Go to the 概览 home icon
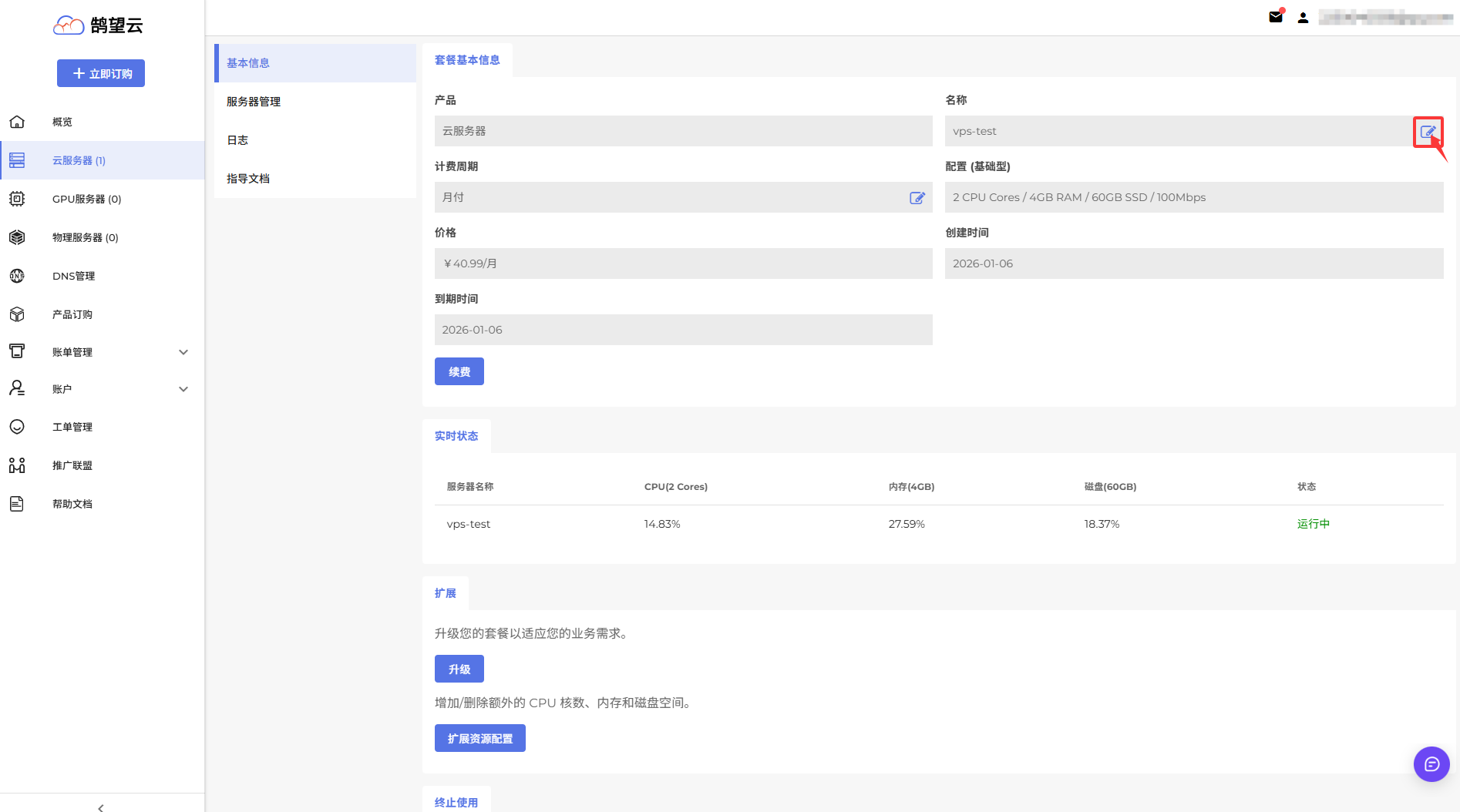1460x812 pixels. click(x=17, y=122)
